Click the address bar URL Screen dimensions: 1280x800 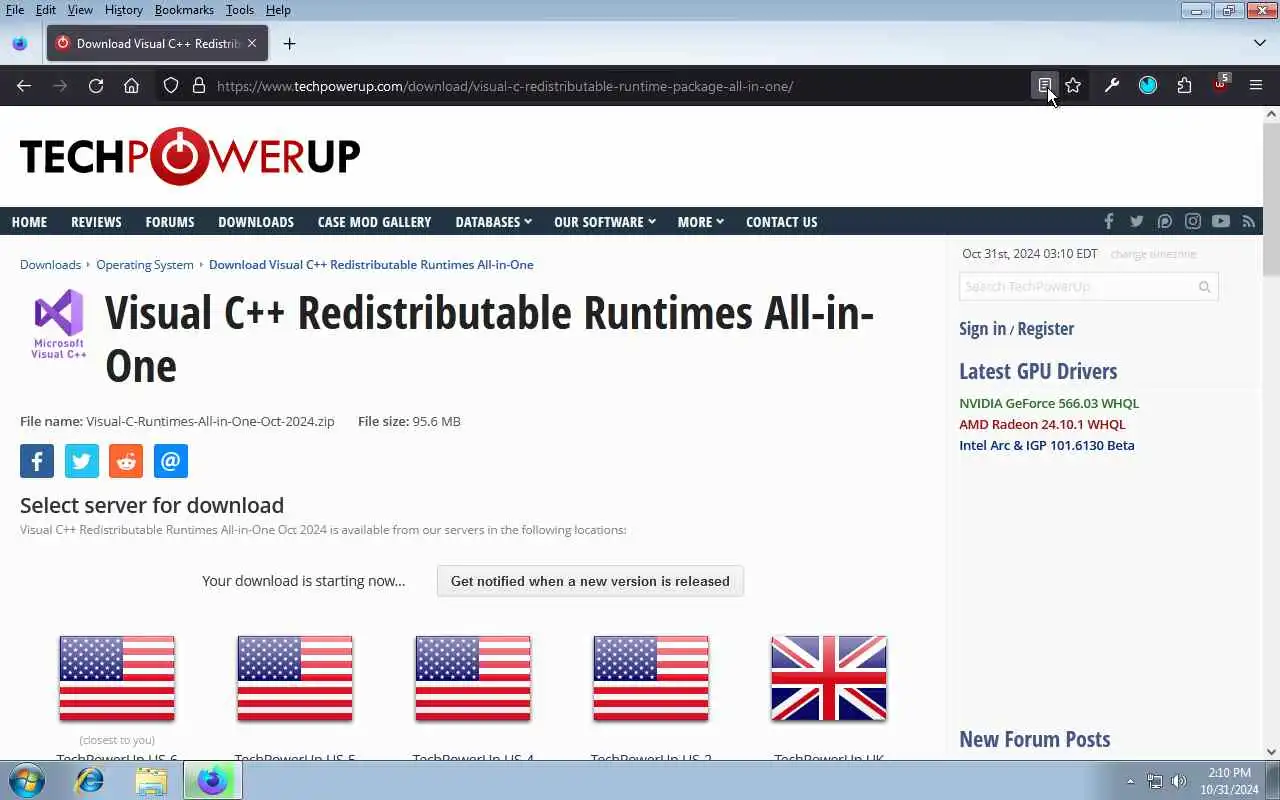(x=505, y=86)
